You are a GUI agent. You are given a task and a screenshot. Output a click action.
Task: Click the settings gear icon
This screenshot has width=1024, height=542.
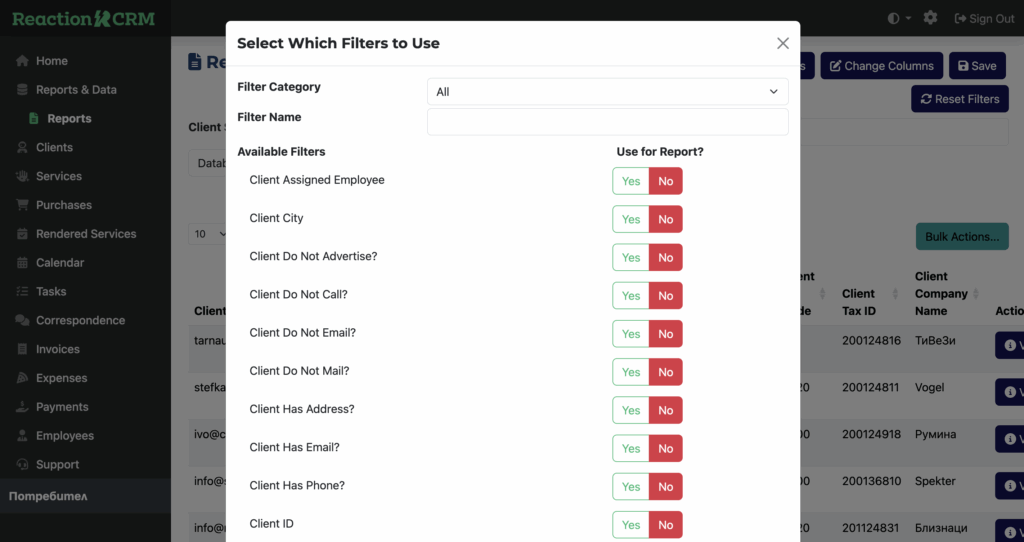[930, 18]
